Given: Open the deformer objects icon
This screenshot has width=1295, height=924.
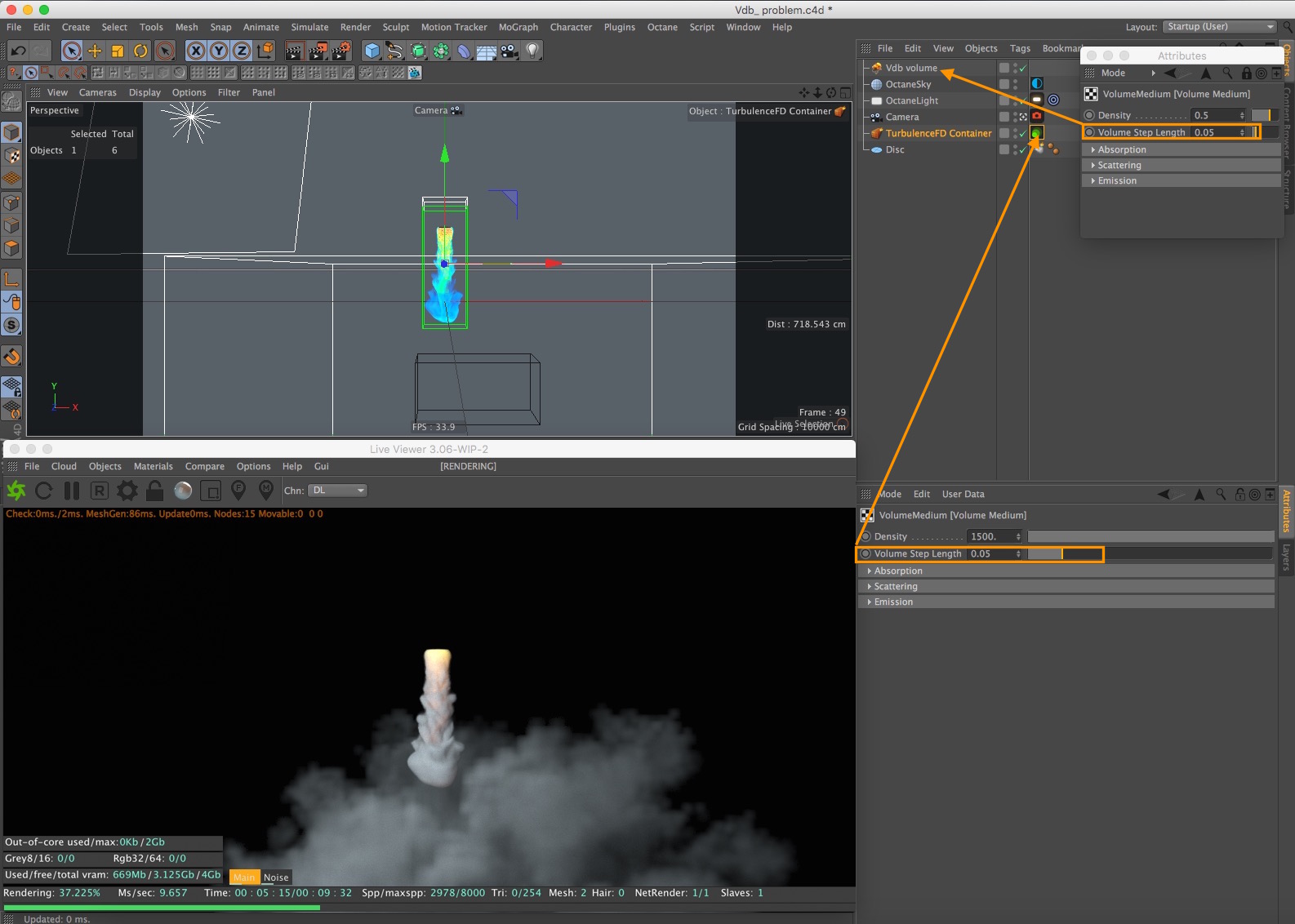Looking at the screenshot, I should point(464,51).
